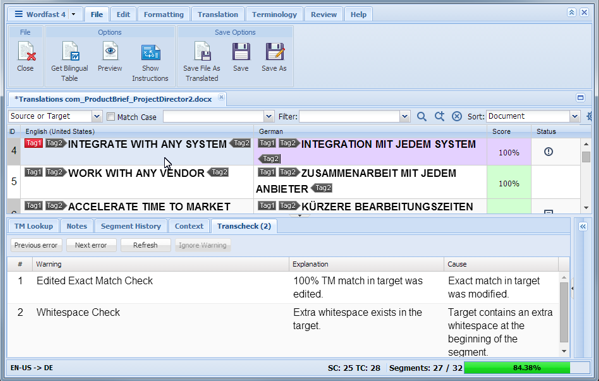Open the Review ribbon tab
Screen dimensions: 599x381
pyautogui.click(x=324, y=15)
